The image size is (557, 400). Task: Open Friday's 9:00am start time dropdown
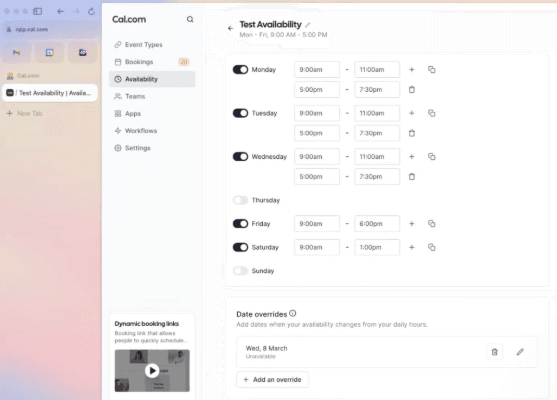click(317, 224)
